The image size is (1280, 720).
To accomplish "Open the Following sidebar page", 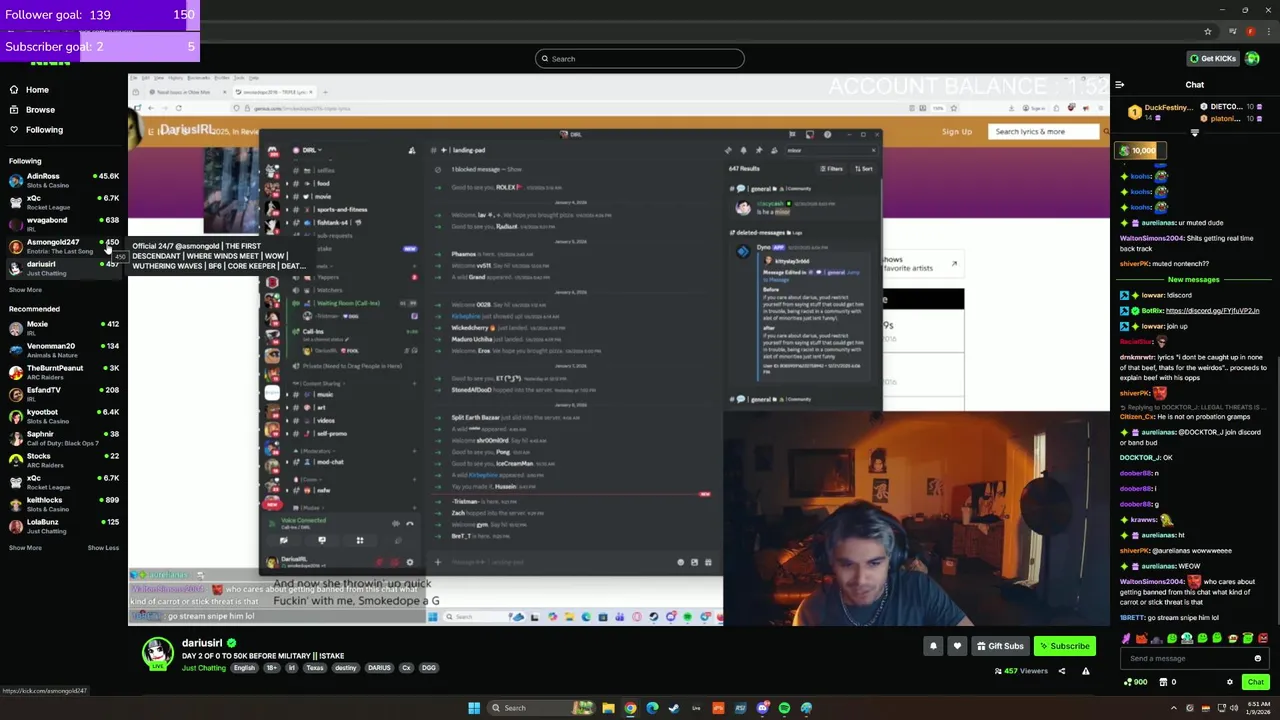I will [44, 130].
